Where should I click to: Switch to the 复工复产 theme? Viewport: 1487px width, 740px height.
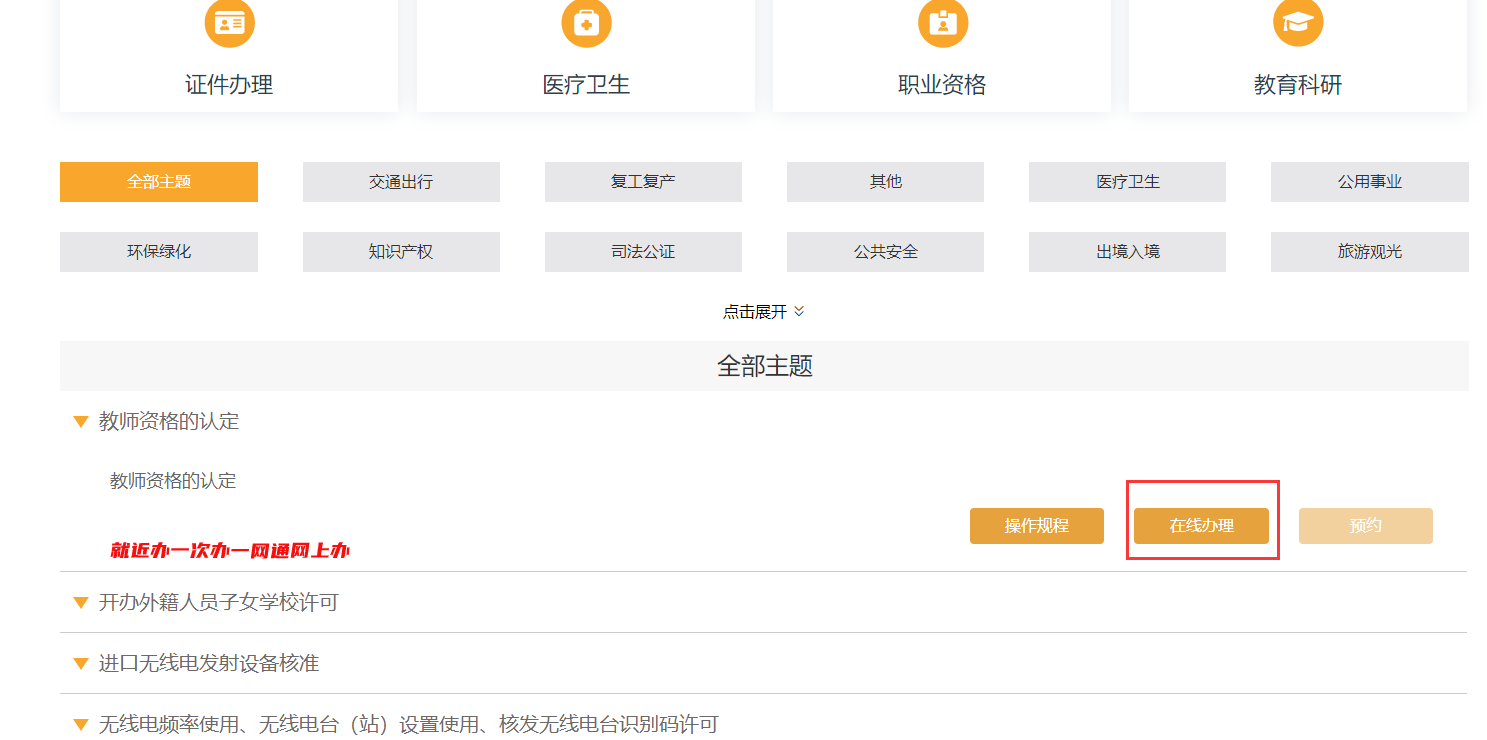(x=643, y=182)
